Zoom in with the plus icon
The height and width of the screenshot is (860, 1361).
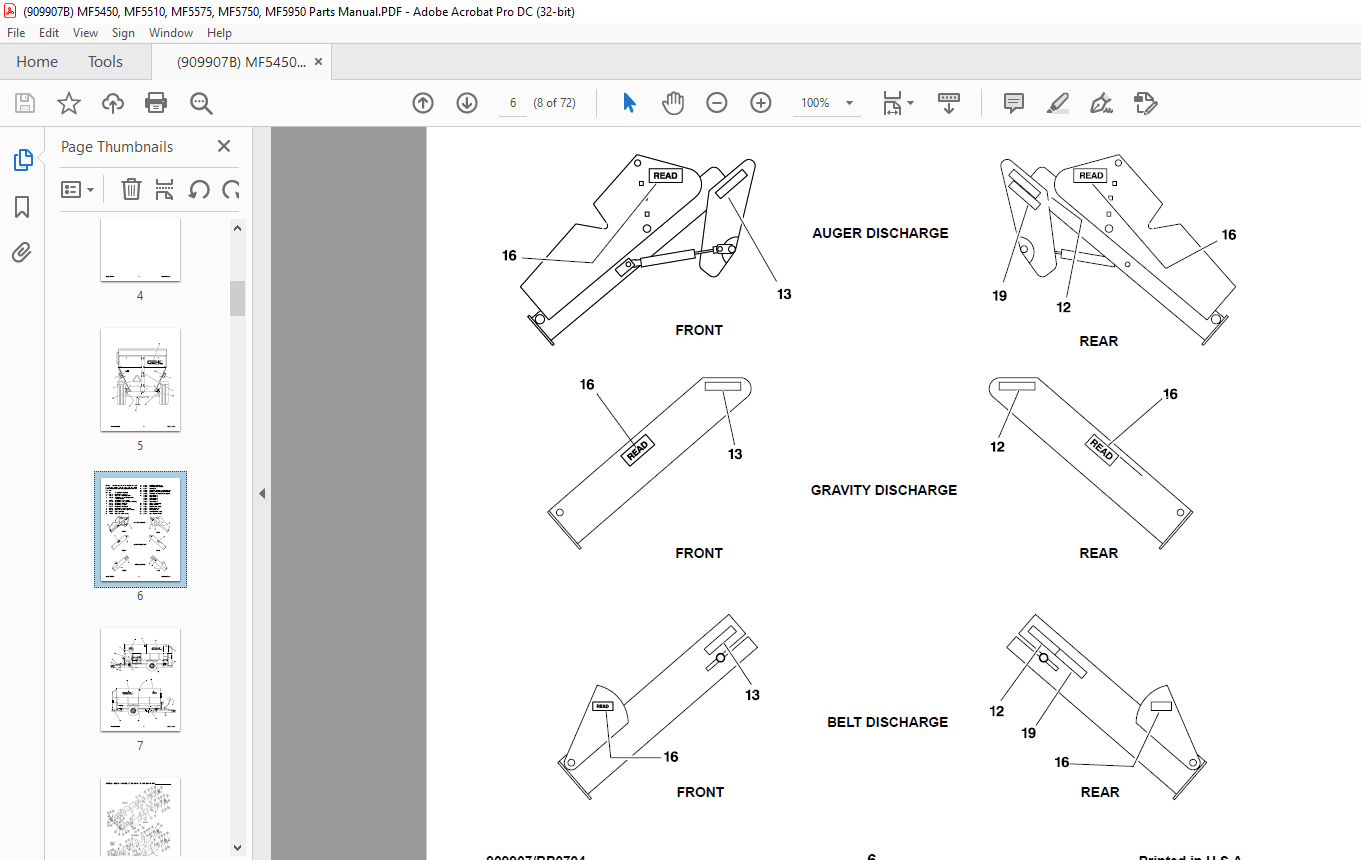(x=761, y=103)
